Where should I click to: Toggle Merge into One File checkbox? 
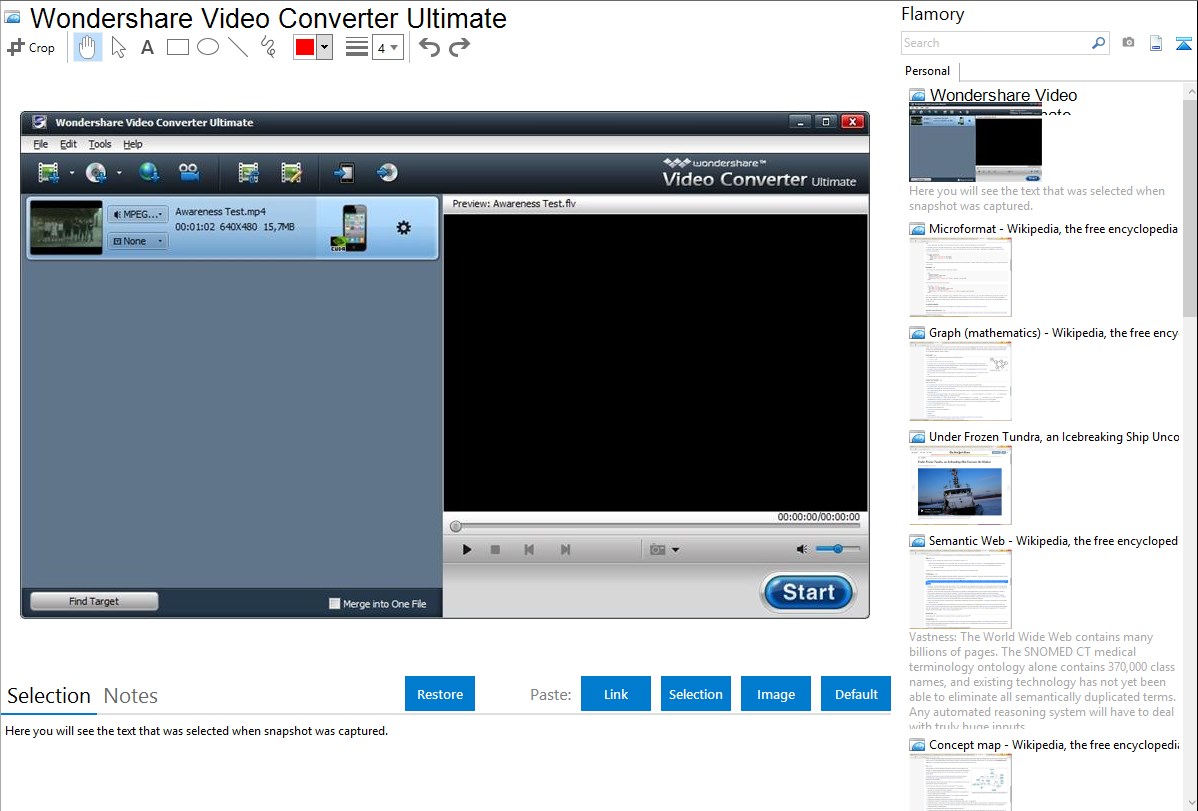pyautogui.click(x=335, y=604)
